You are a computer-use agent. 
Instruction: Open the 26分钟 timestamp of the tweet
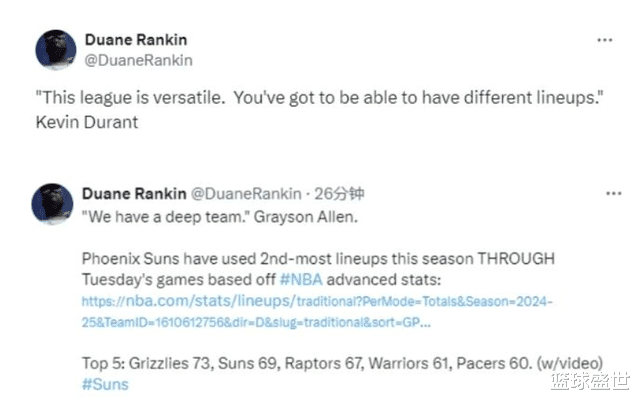click(x=339, y=193)
